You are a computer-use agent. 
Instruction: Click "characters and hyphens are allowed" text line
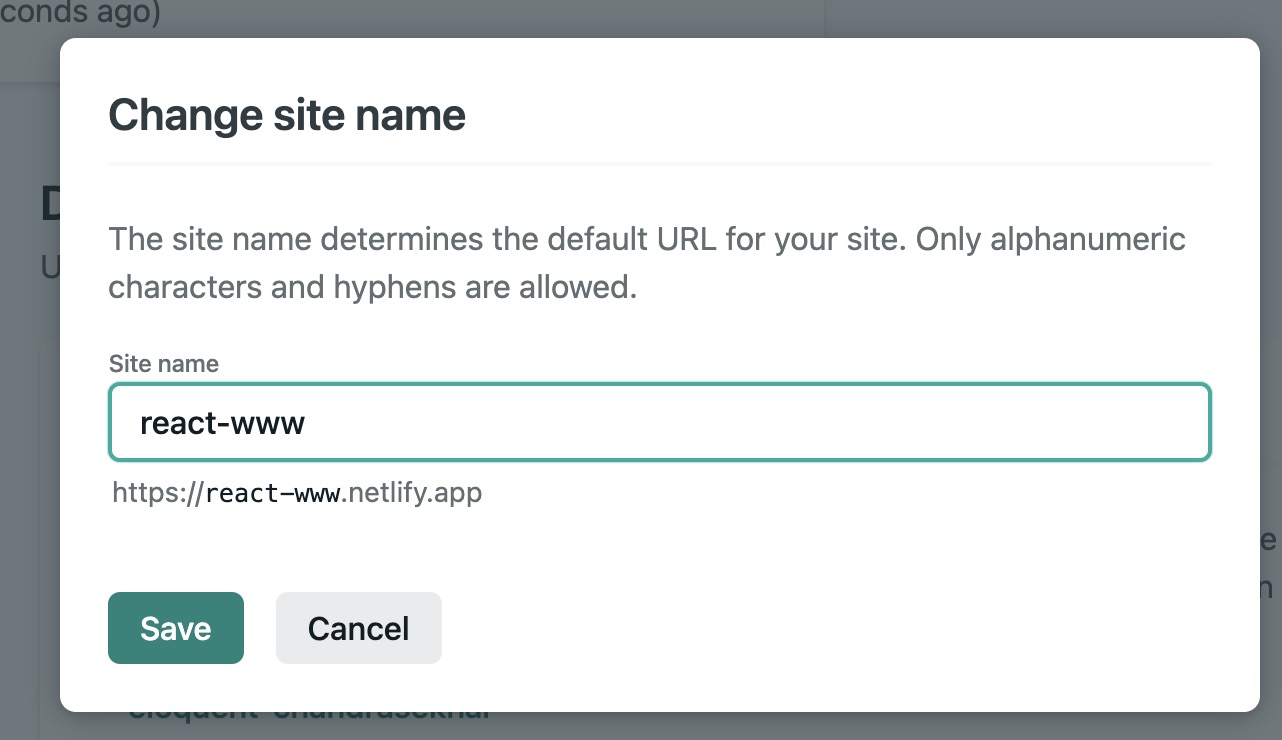pos(372,288)
